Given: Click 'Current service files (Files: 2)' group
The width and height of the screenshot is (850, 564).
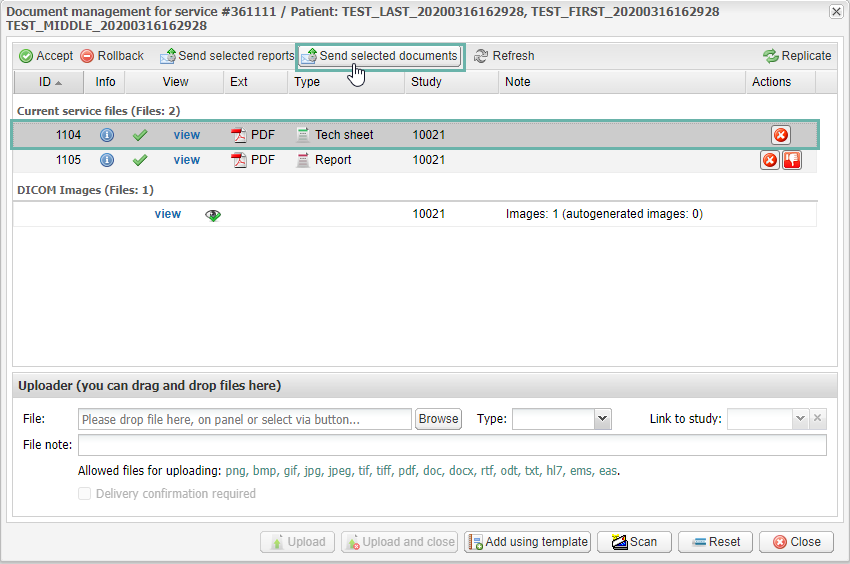Looking at the screenshot, I should tap(98, 111).
